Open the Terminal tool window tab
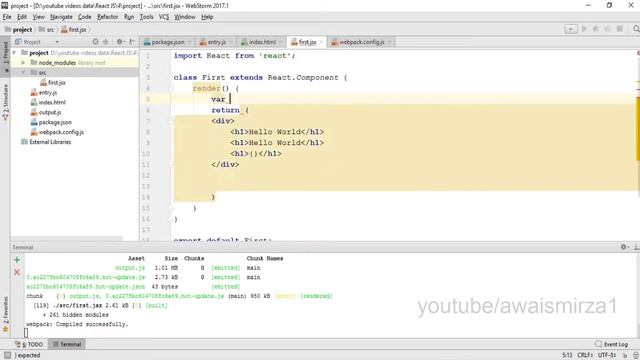This screenshot has height=360, width=640. tap(67, 344)
